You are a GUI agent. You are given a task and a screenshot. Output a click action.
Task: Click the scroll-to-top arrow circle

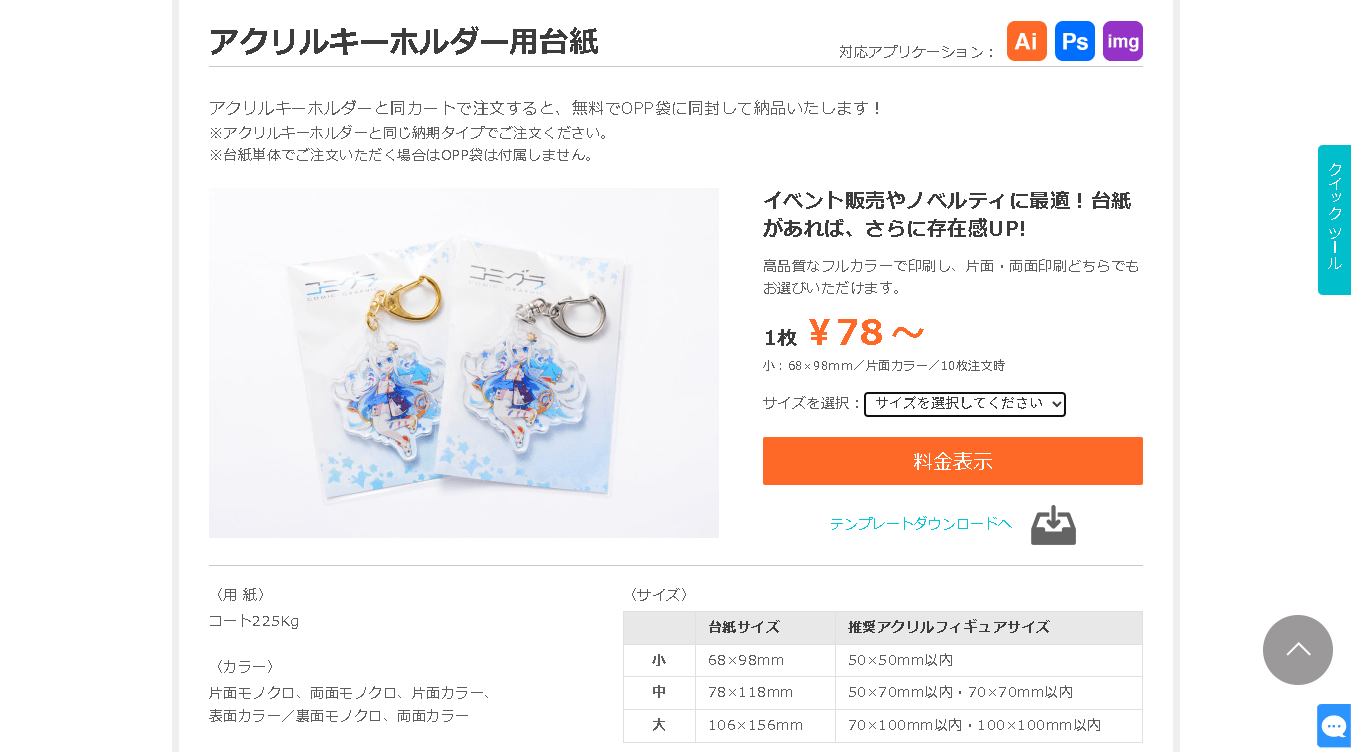1298,650
